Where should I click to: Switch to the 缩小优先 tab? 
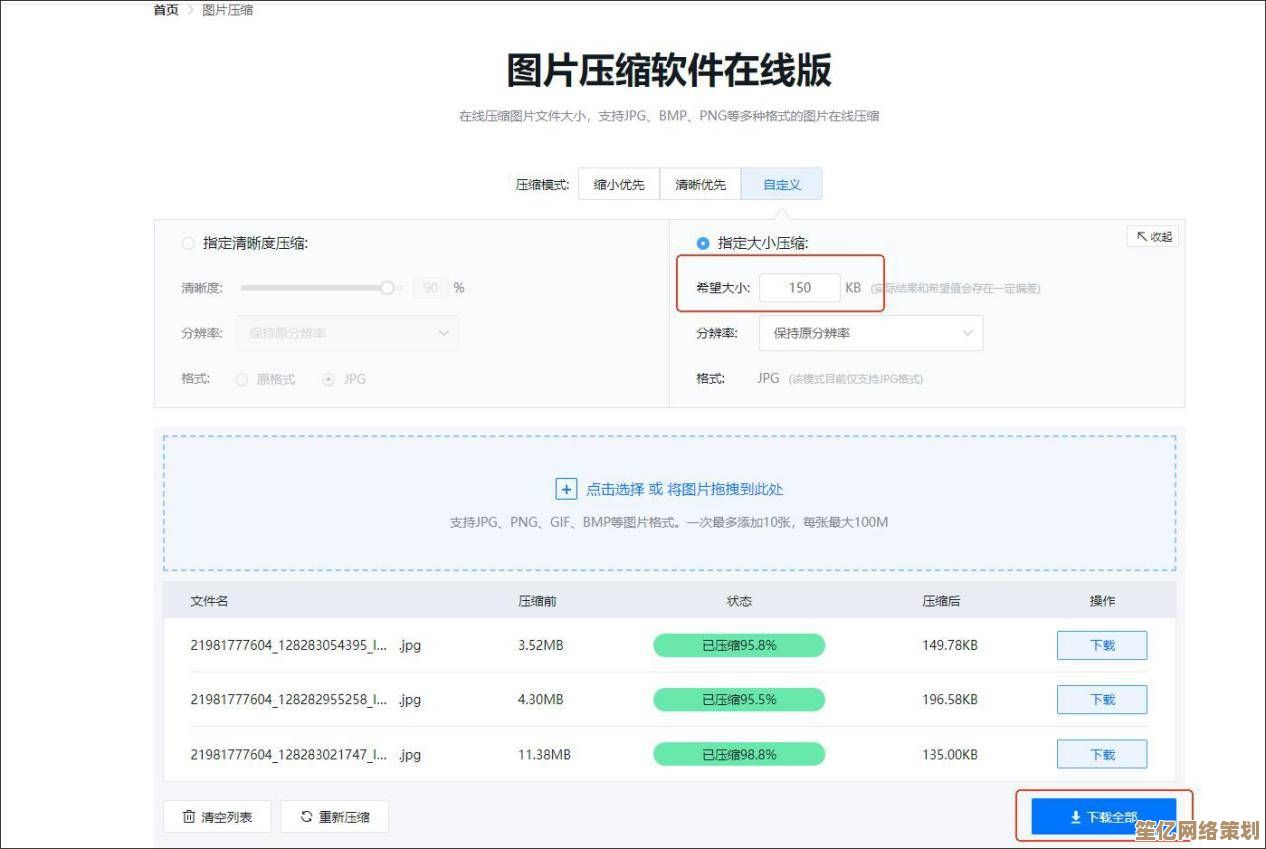click(x=618, y=184)
